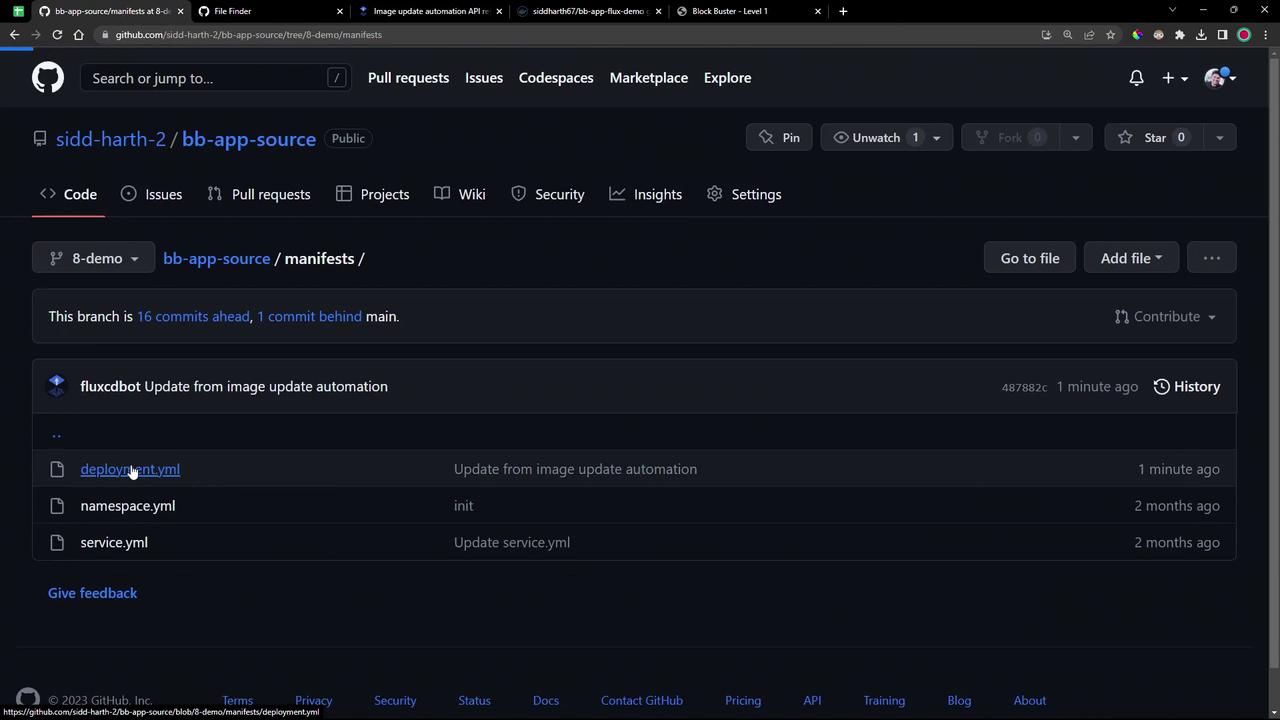Open latest commit message in commit bar
Image resolution: width=1280 pixels, height=720 pixels.
[x=266, y=386]
